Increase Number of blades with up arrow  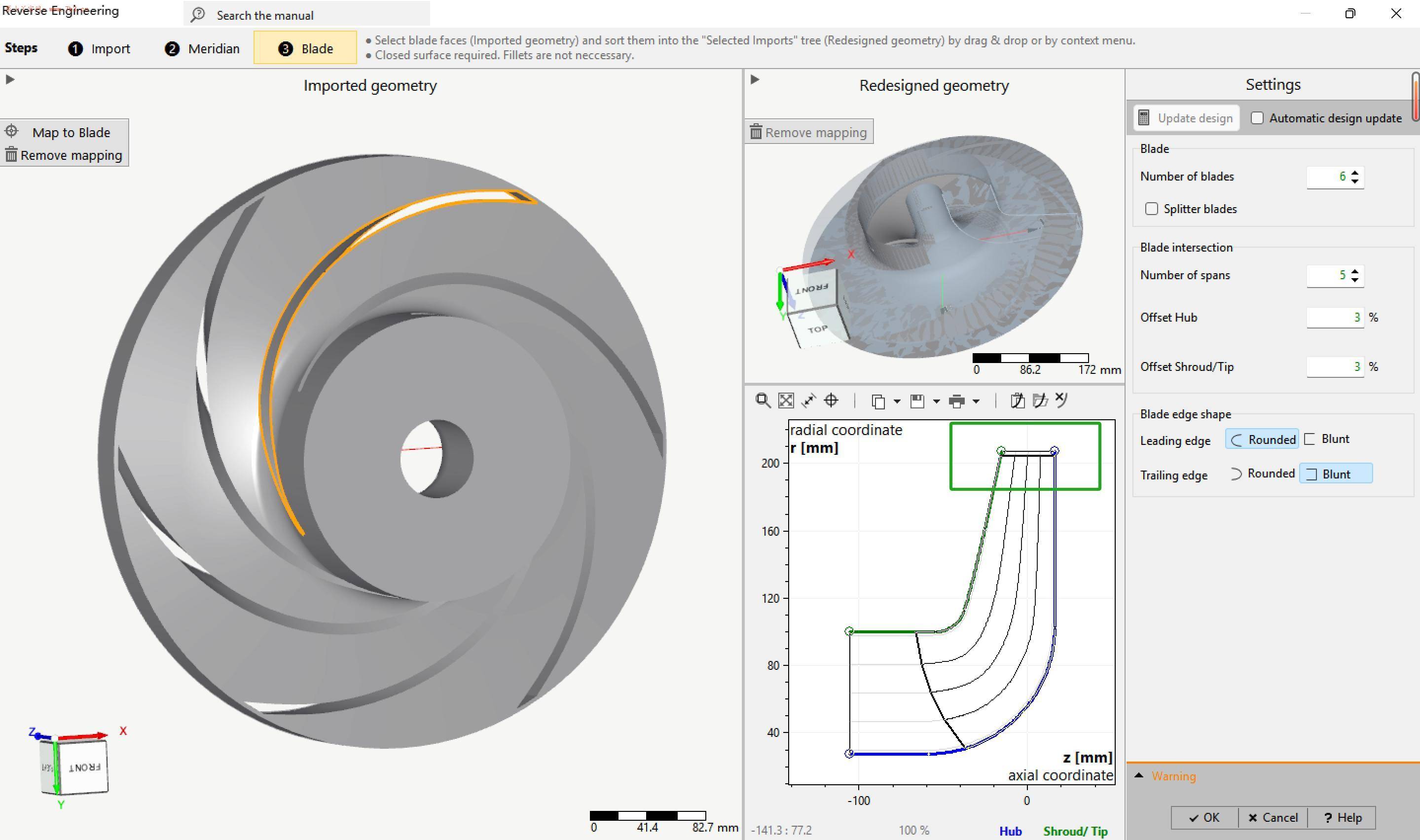point(1355,172)
